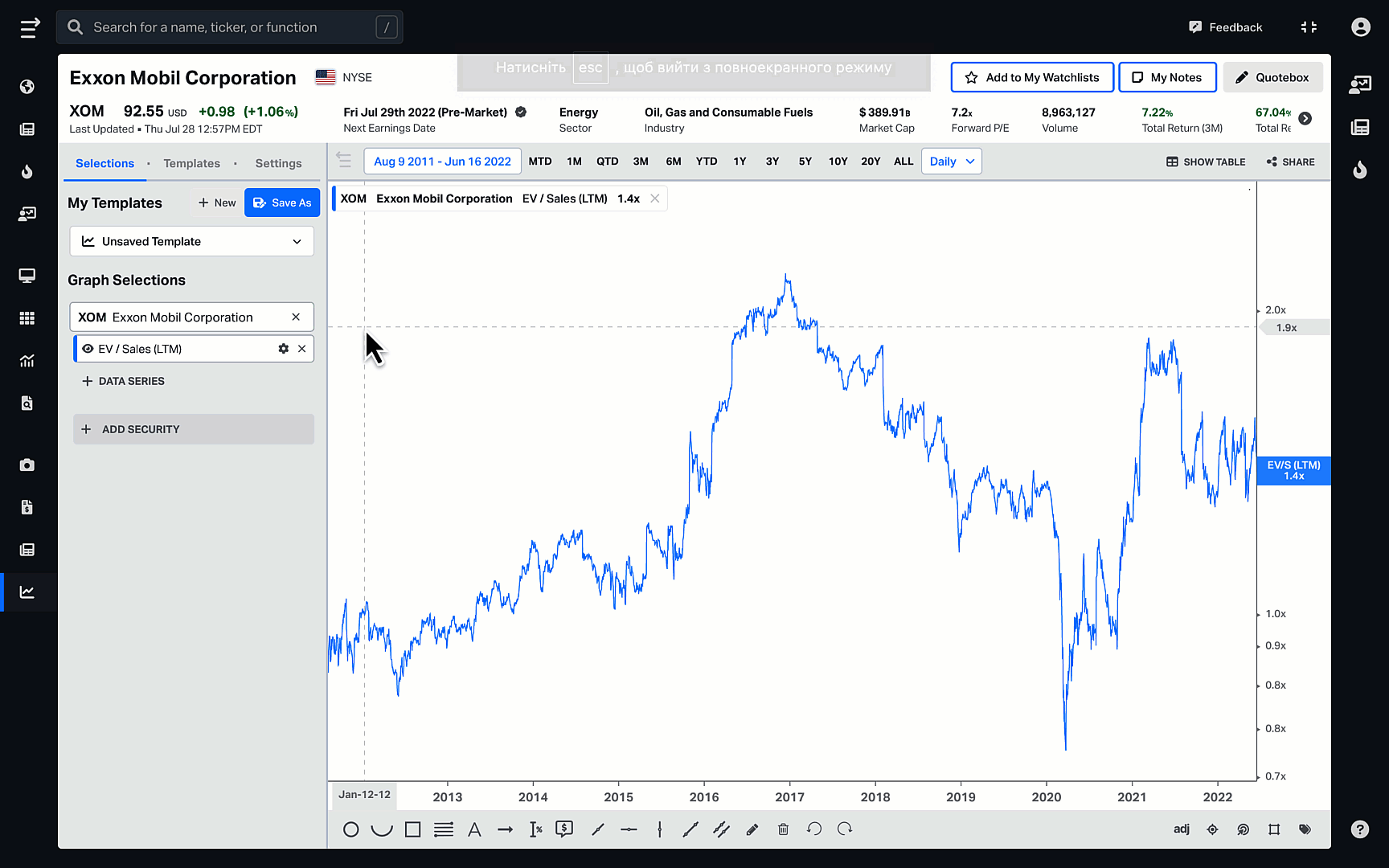Select the price callout annotation tool

[564, 829]
